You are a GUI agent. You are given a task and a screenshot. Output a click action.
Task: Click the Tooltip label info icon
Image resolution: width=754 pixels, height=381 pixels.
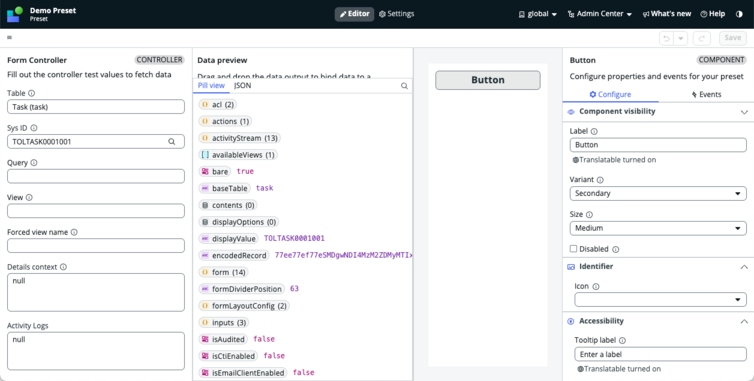tap(622, 340)
